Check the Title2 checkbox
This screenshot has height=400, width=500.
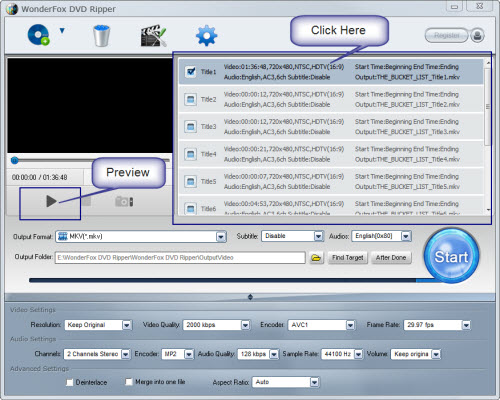coord(191,99)
